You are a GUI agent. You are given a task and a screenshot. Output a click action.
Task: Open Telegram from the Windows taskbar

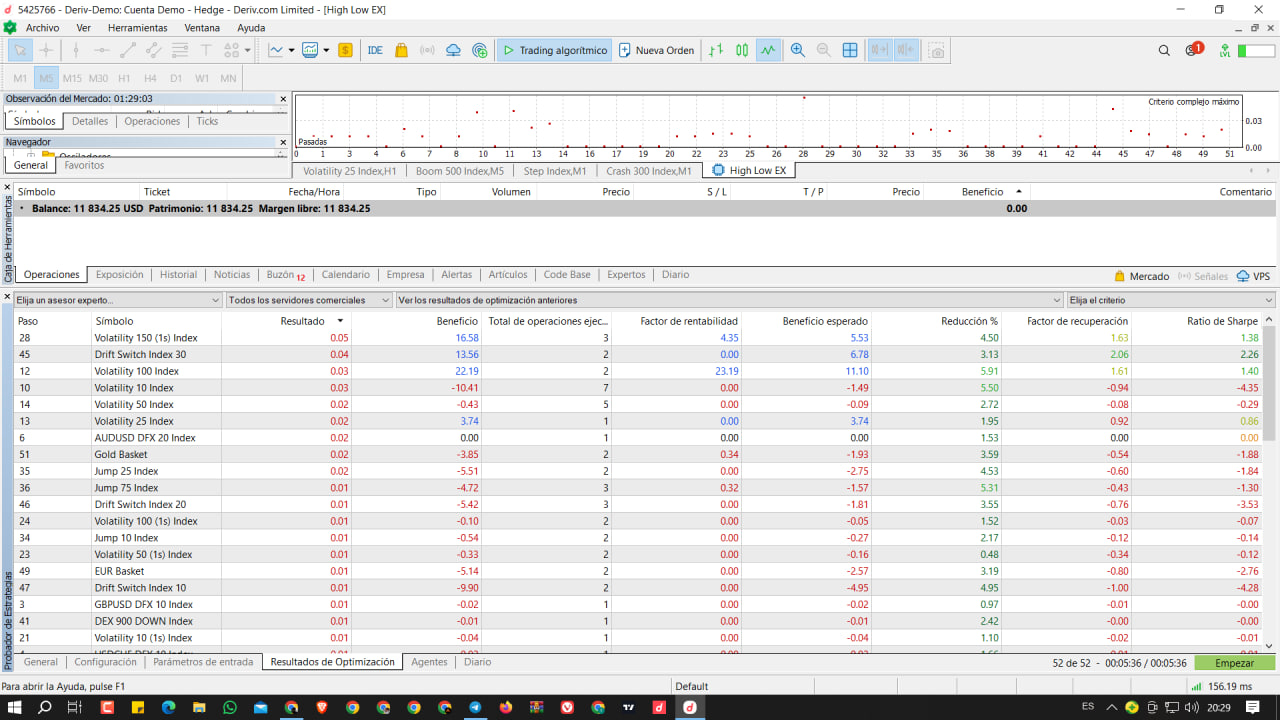(475, 707)
